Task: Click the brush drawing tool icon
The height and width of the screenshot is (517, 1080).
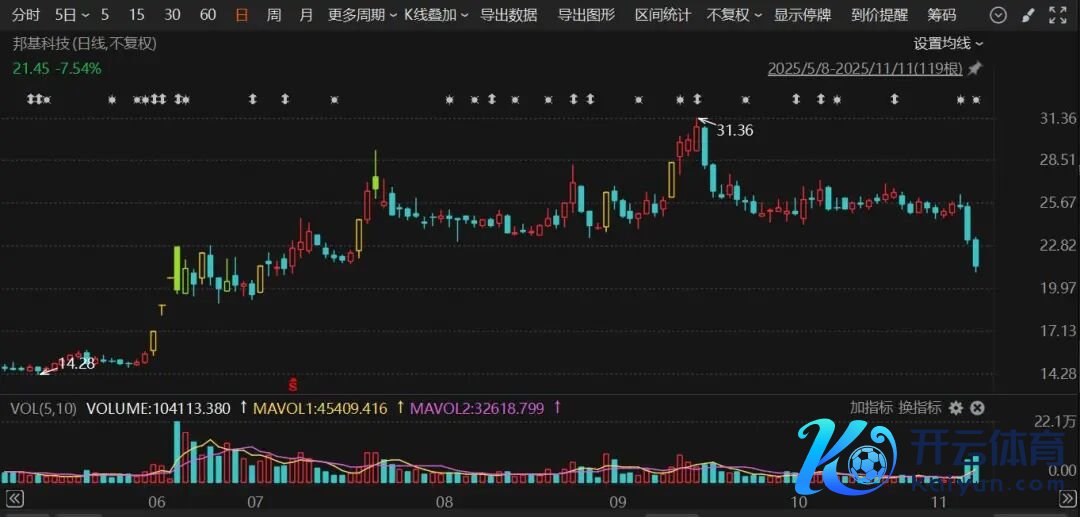Action: pos(1029,15)
